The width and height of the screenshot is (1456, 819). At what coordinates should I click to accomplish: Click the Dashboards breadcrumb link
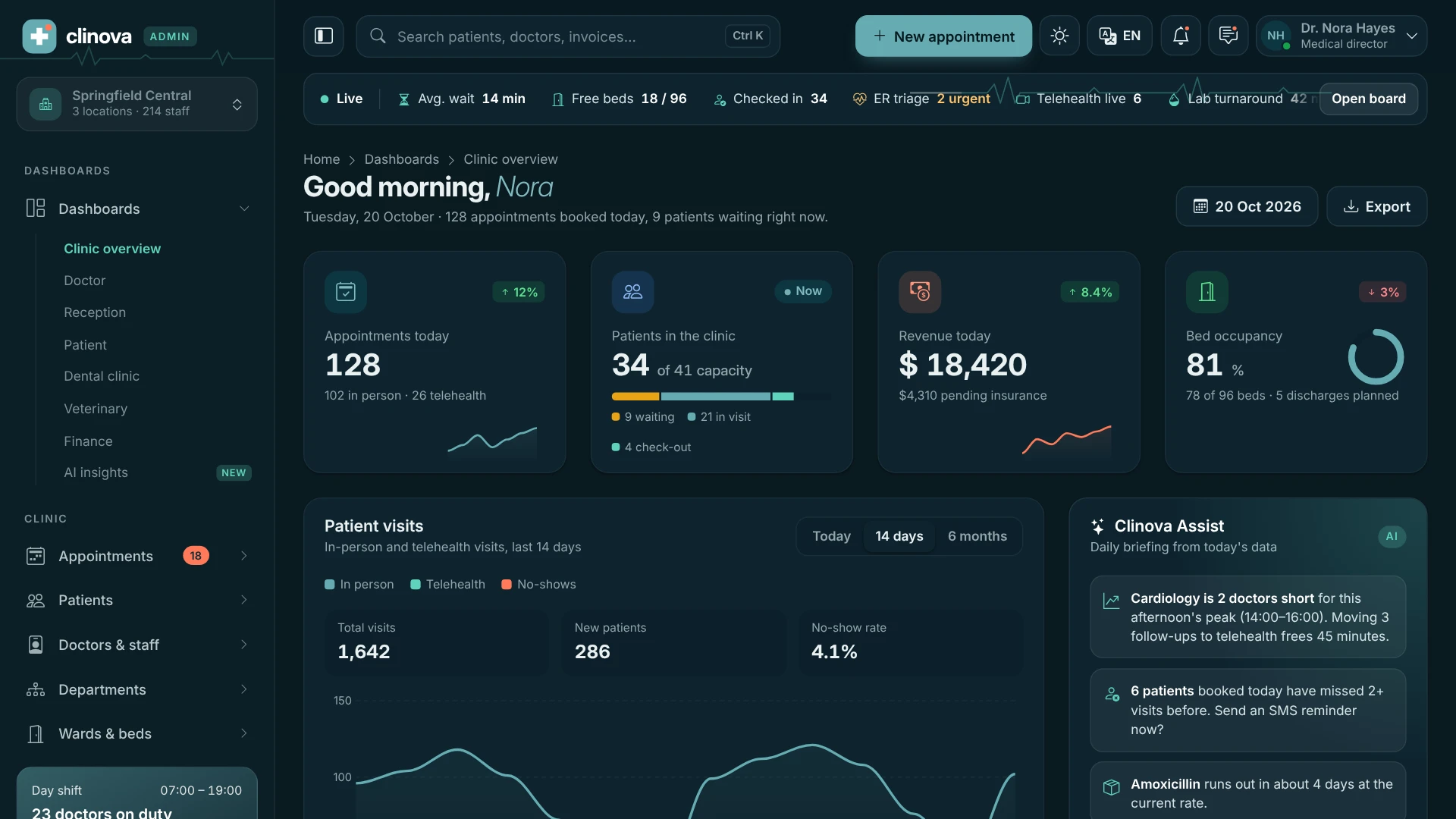pyautogui.click(x=401, y=159)
